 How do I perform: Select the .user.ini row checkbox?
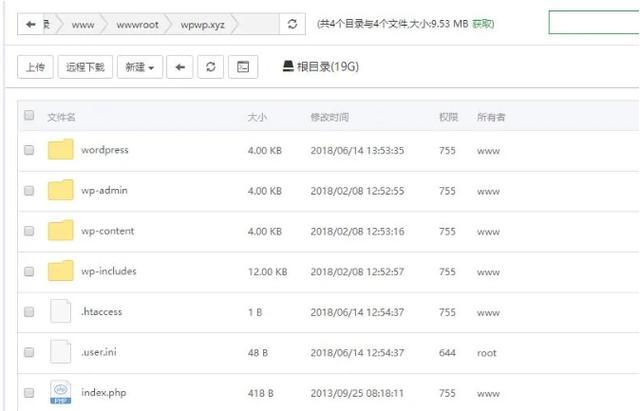coord(29,353)
